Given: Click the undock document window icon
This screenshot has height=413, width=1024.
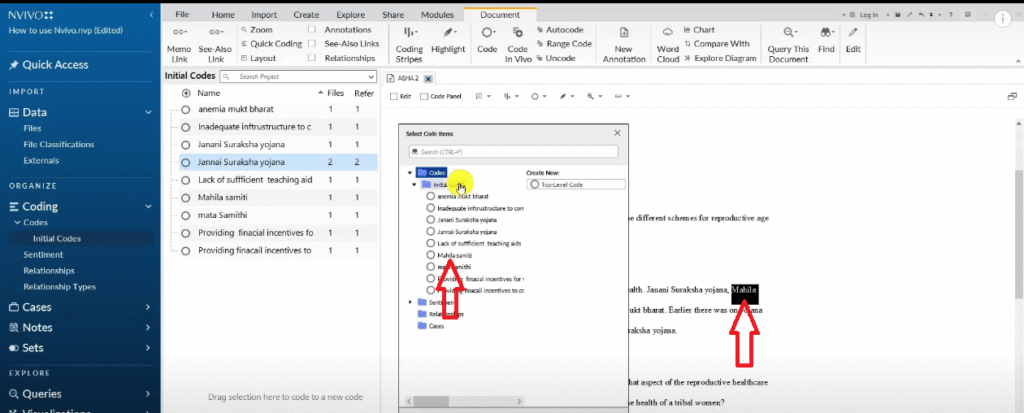Looking at the screenshot, I should point(1012,96).
